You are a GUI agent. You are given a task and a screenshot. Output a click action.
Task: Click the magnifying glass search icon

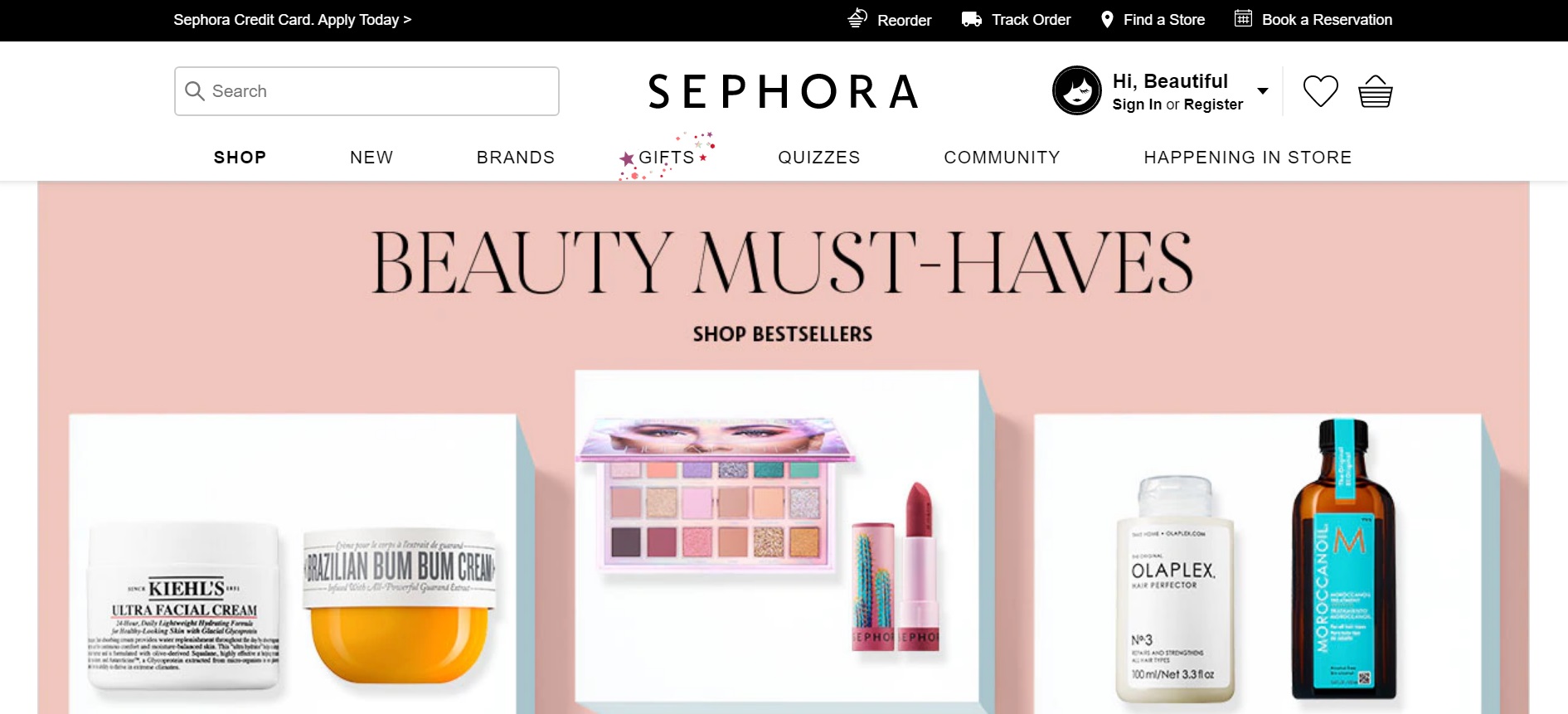(195, 91)
